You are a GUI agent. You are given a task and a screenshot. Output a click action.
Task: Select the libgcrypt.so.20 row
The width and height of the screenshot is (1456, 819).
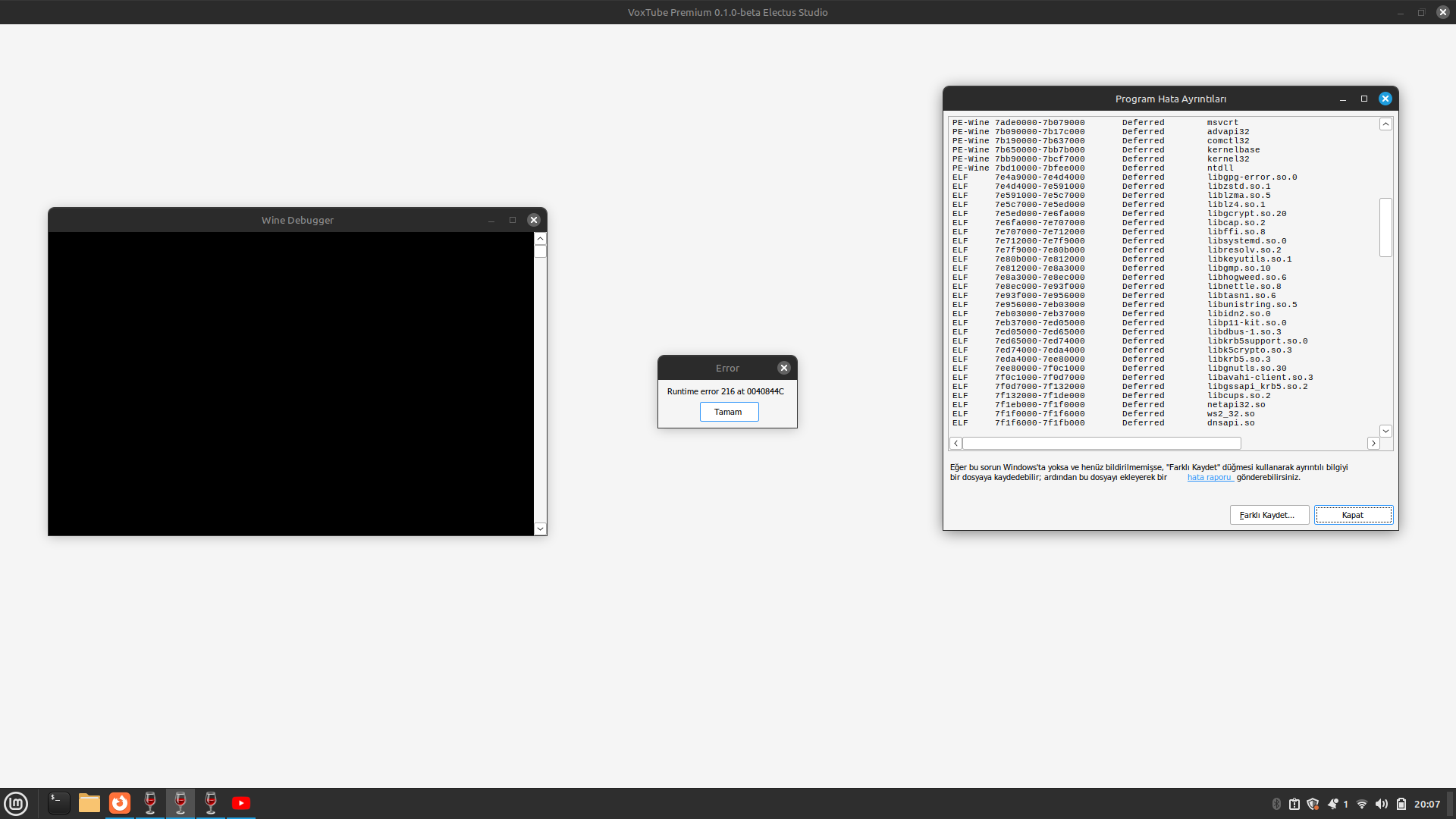pyautogui.click(x=1119, y=214)
